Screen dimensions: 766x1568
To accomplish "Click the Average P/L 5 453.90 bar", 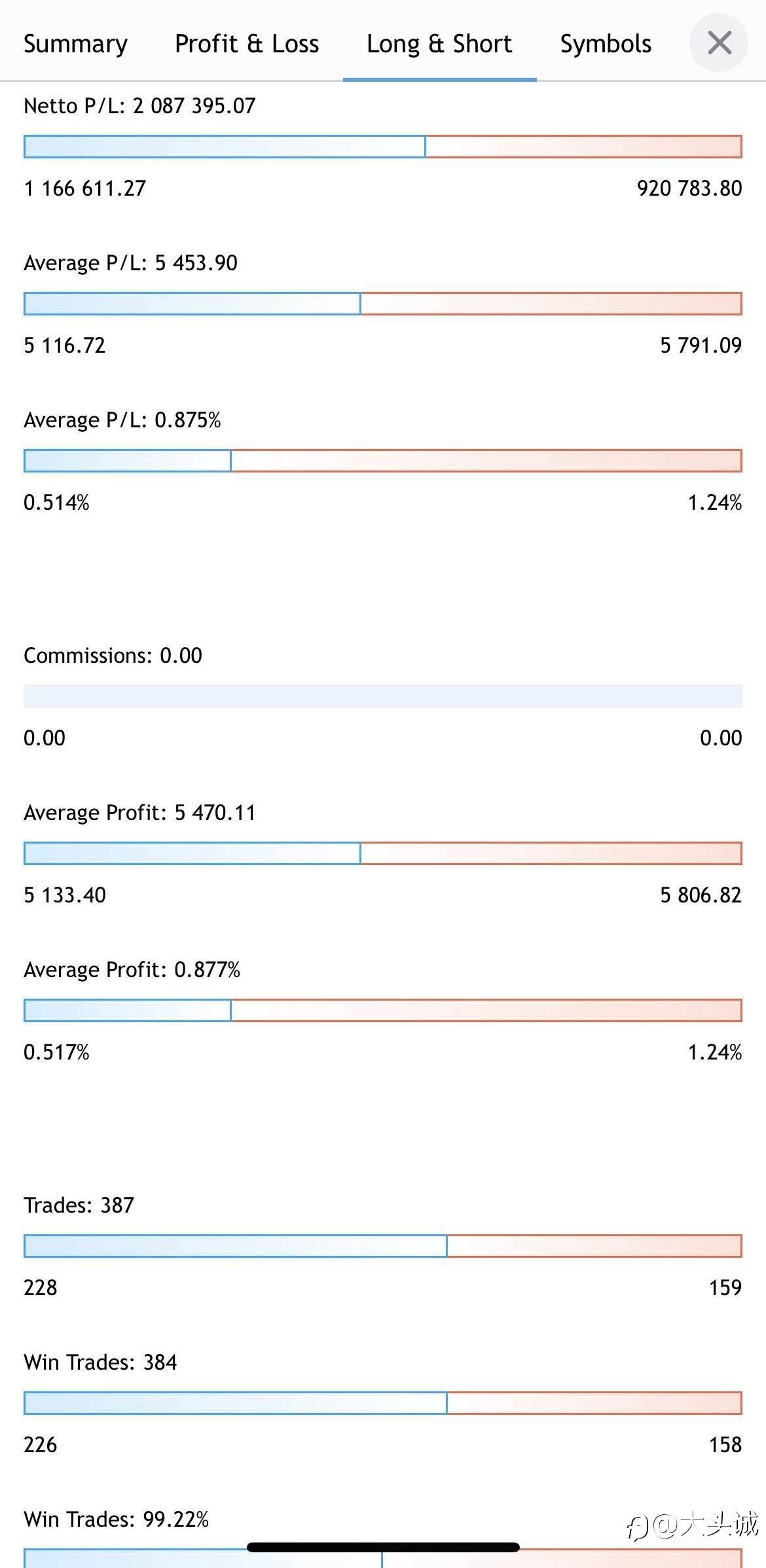I will point(383,304).
